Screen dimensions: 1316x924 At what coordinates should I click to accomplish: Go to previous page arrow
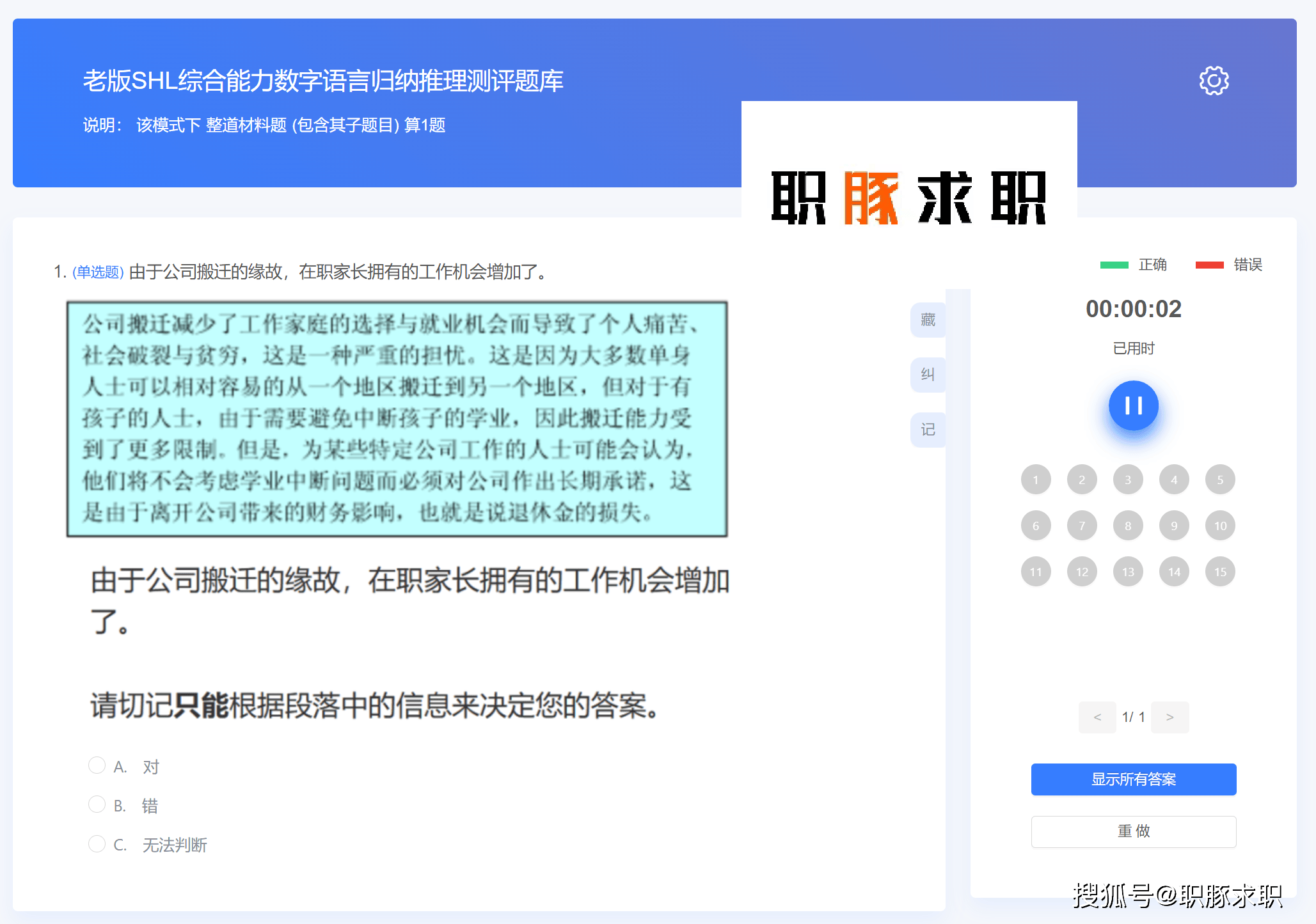(x=1097, y=717)
